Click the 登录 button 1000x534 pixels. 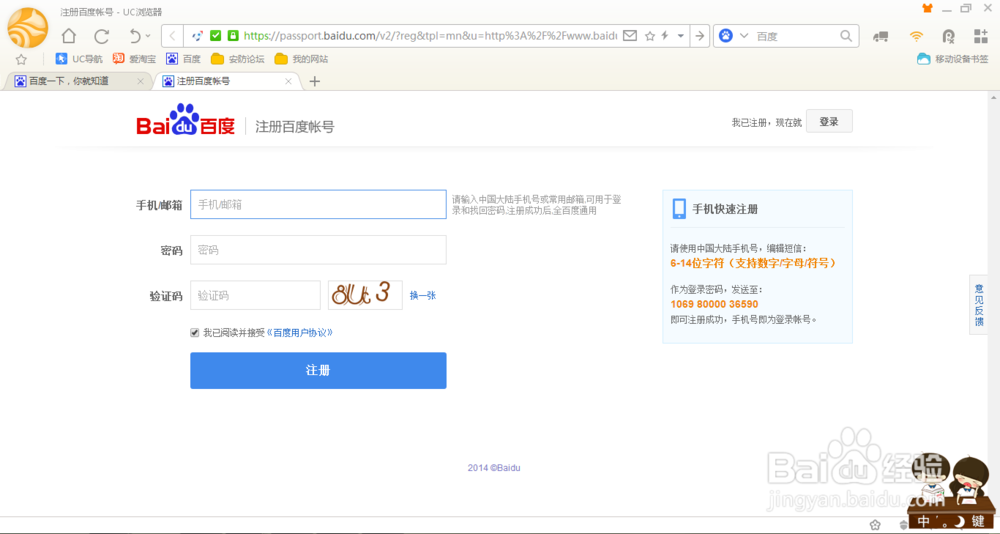pyautogui.click(x=829, y=121)
